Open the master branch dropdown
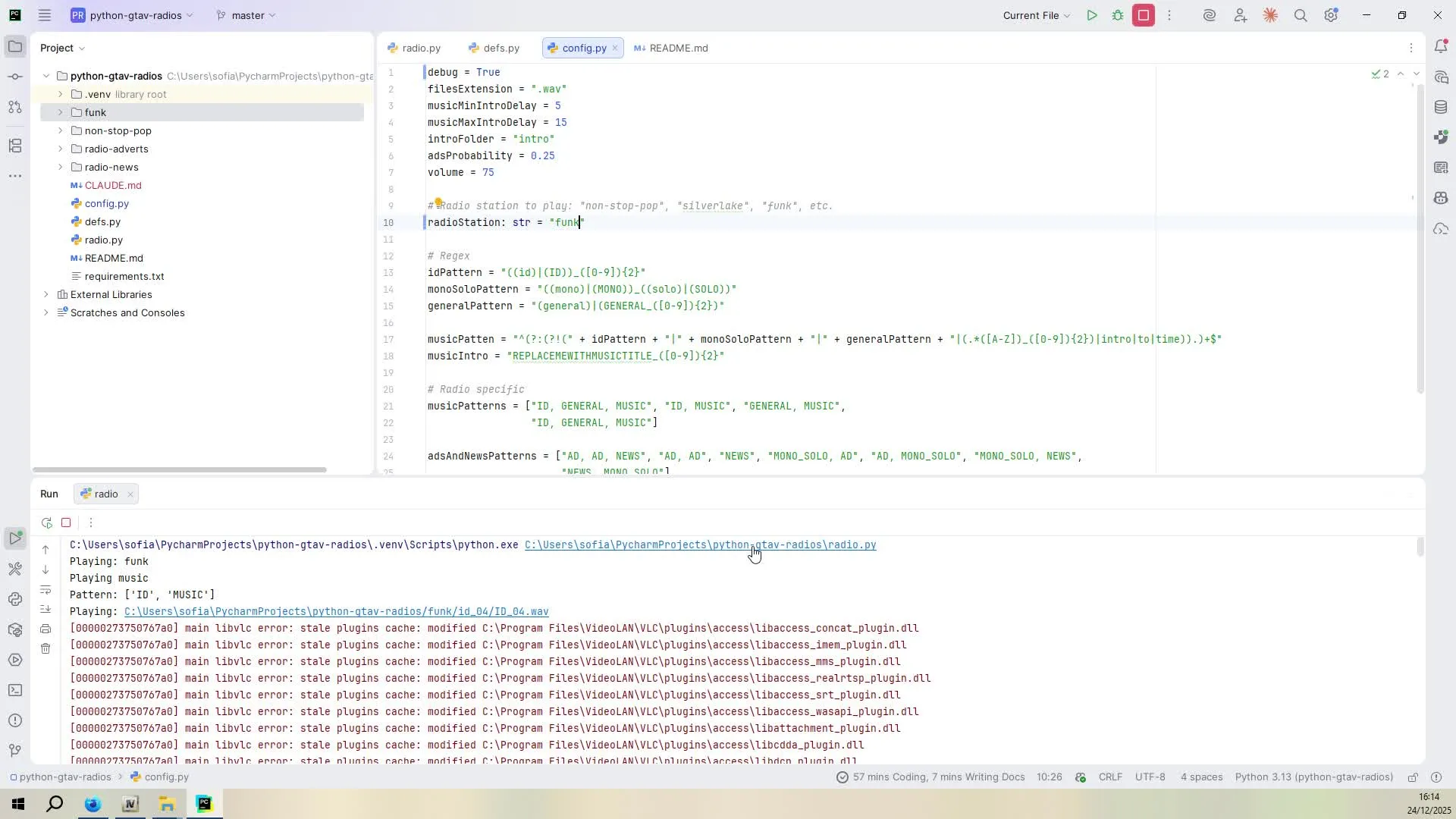This screenshot has width=1456, height=819. click(x=246, y=15)
